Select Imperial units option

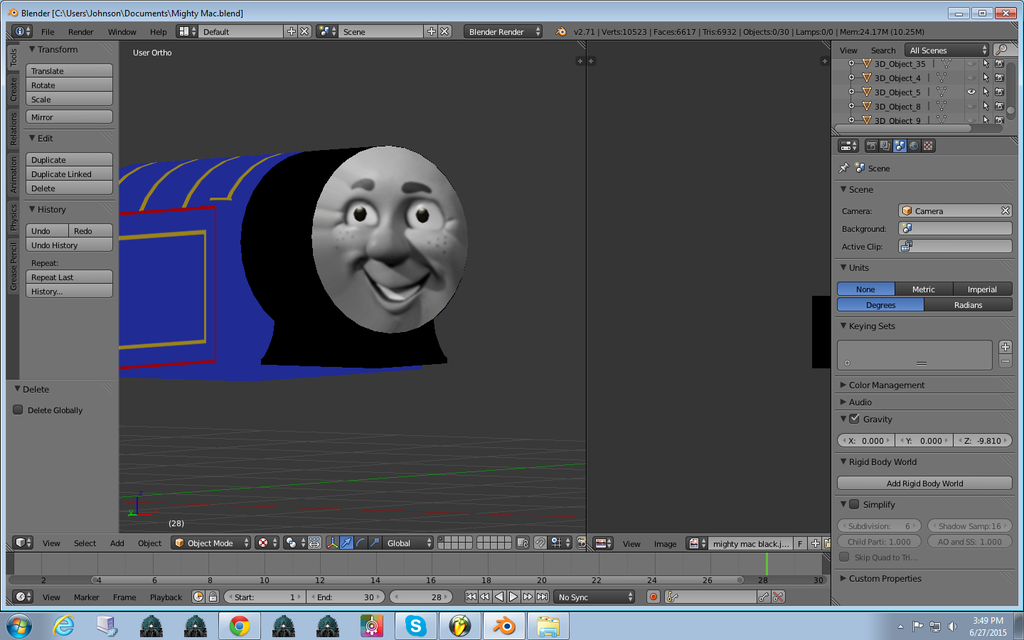click(982, 289)
